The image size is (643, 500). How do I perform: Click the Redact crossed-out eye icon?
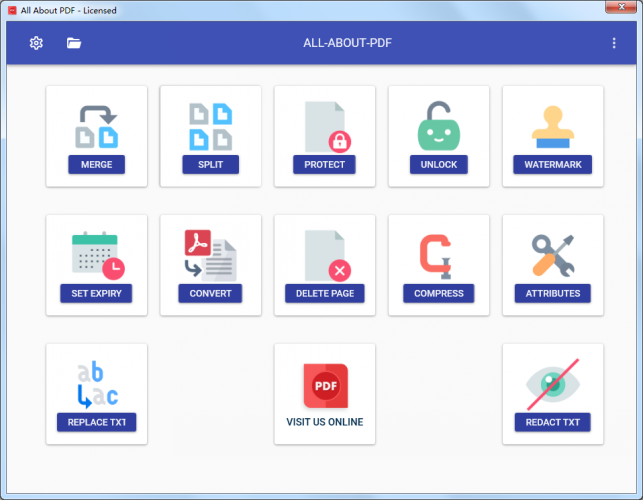coord(553,384)
